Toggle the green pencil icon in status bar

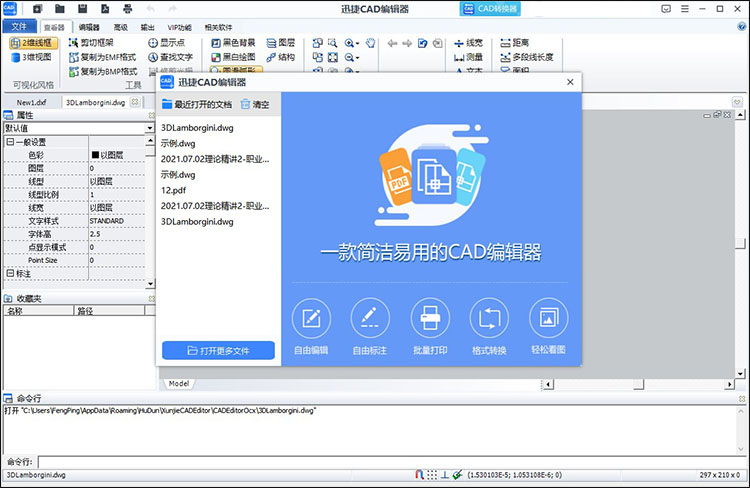[457, 475]
